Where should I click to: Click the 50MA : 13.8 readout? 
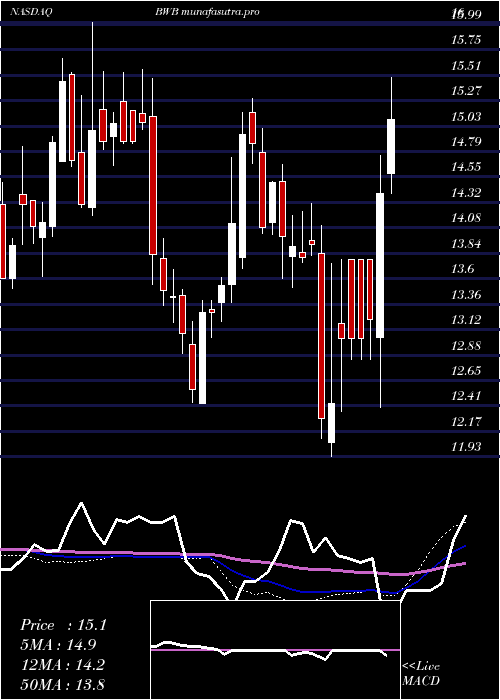(62, 684)
